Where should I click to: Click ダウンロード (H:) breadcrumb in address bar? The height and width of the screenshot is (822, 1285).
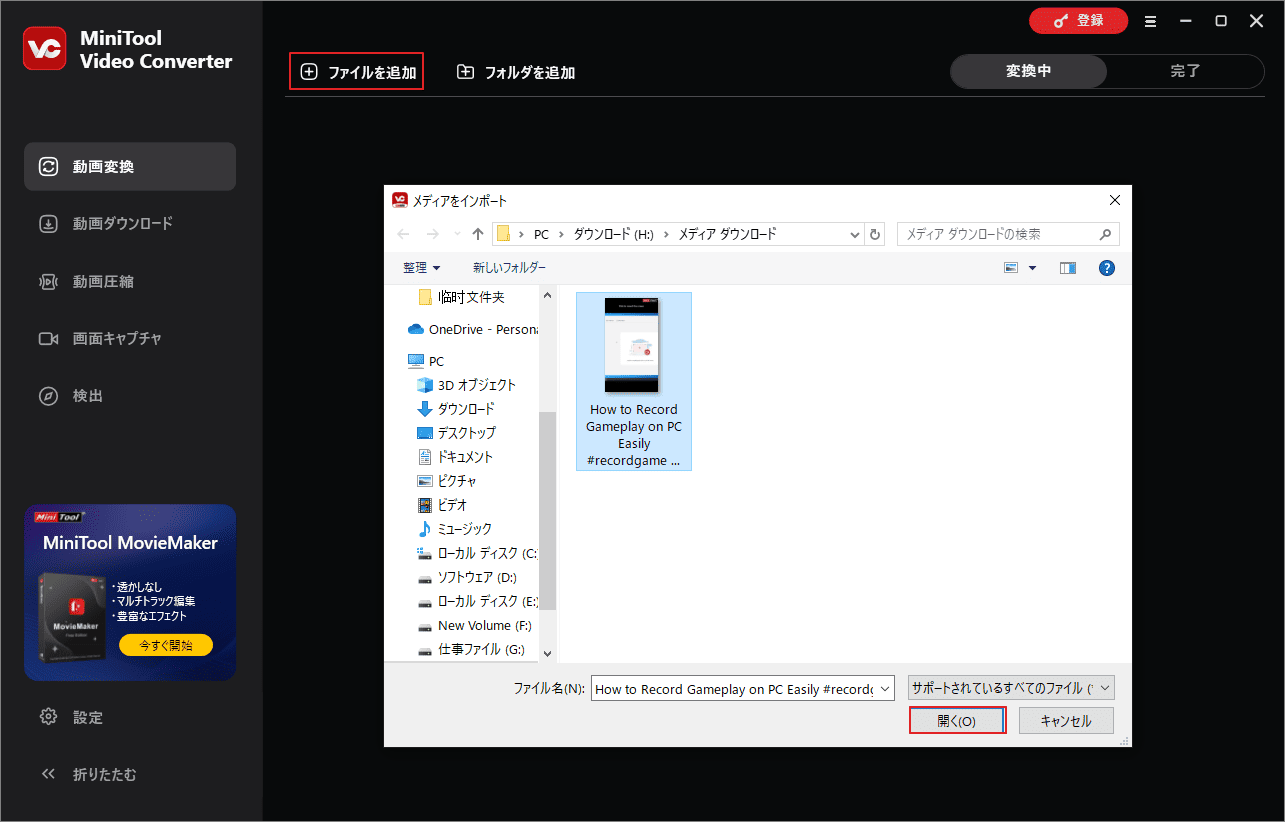tap(612, 234)
